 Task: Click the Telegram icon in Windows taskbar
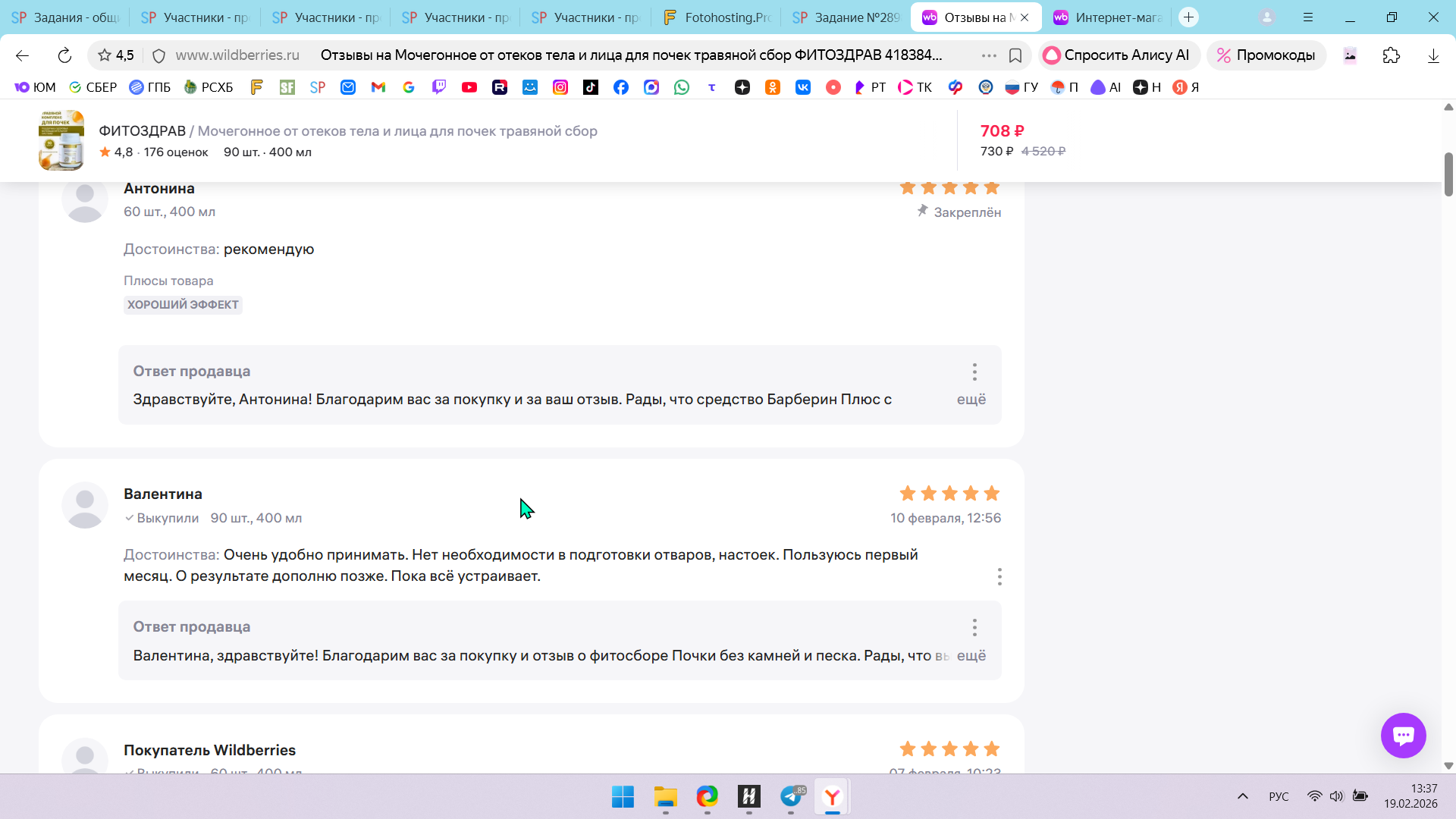(x=791, y=796)
